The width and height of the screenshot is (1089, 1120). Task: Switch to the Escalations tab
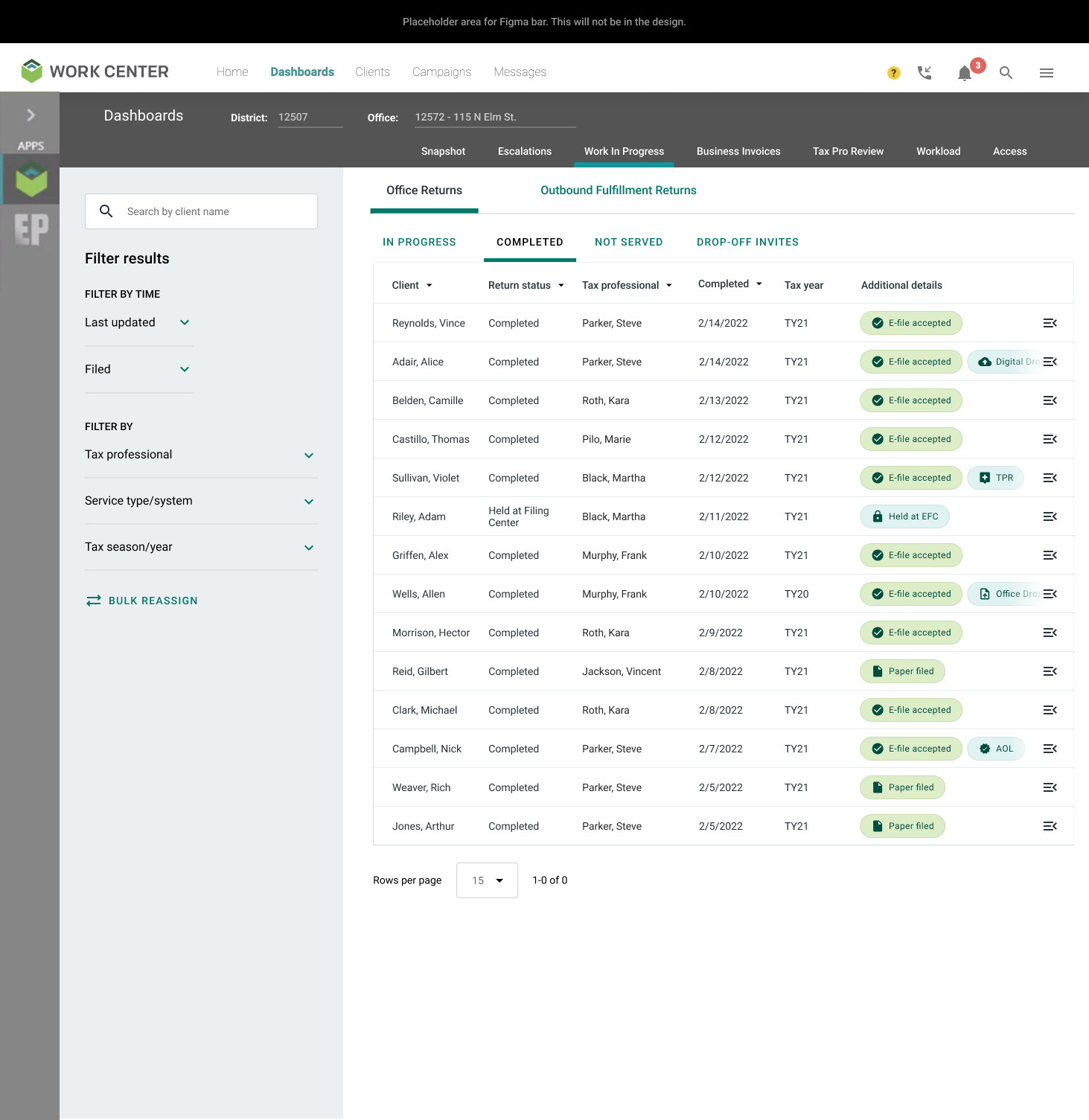click(x=525, y=151)
